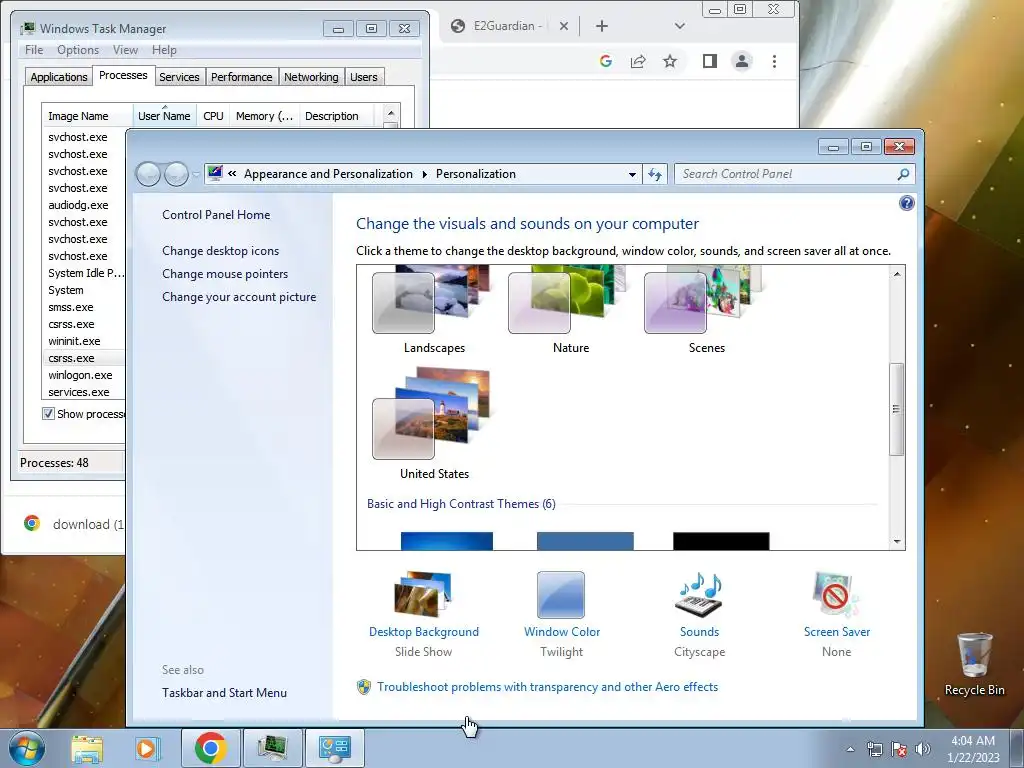The image size is (1024, 768).
Task: Open Chrome's tab search chevron
Action: 680,26
